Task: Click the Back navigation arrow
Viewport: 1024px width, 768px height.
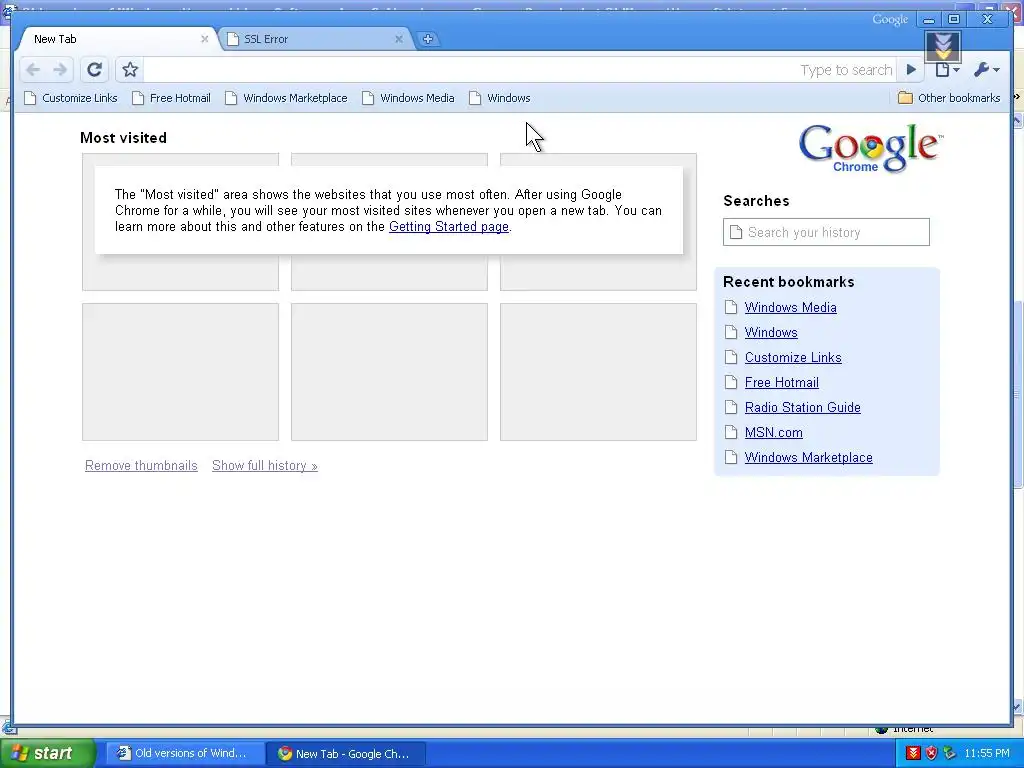Action: pyautogui.click(x=33, y=69)
